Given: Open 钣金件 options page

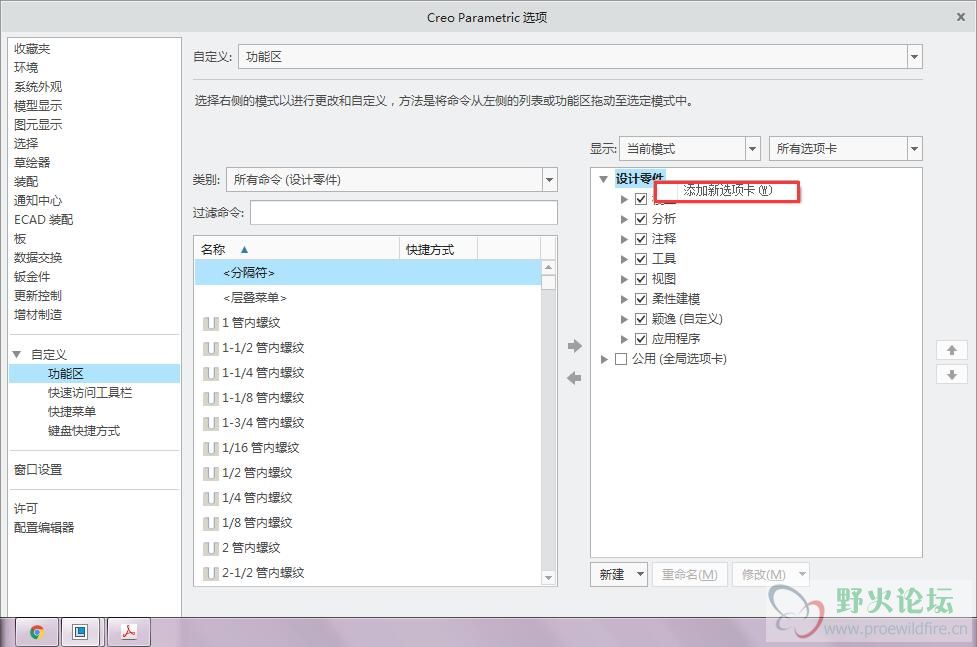Looking at the screenshot, I should pos(32,276).
